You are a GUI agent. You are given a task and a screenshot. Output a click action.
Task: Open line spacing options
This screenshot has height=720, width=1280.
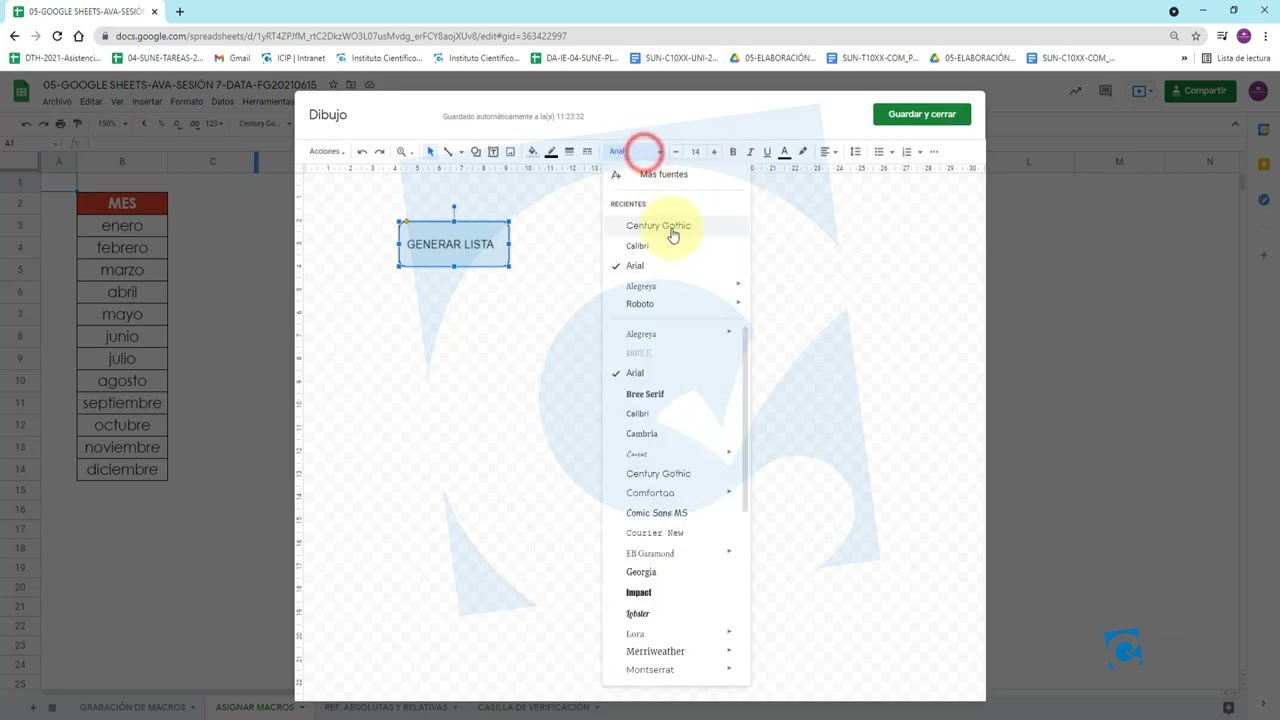[x=855, y=152]
